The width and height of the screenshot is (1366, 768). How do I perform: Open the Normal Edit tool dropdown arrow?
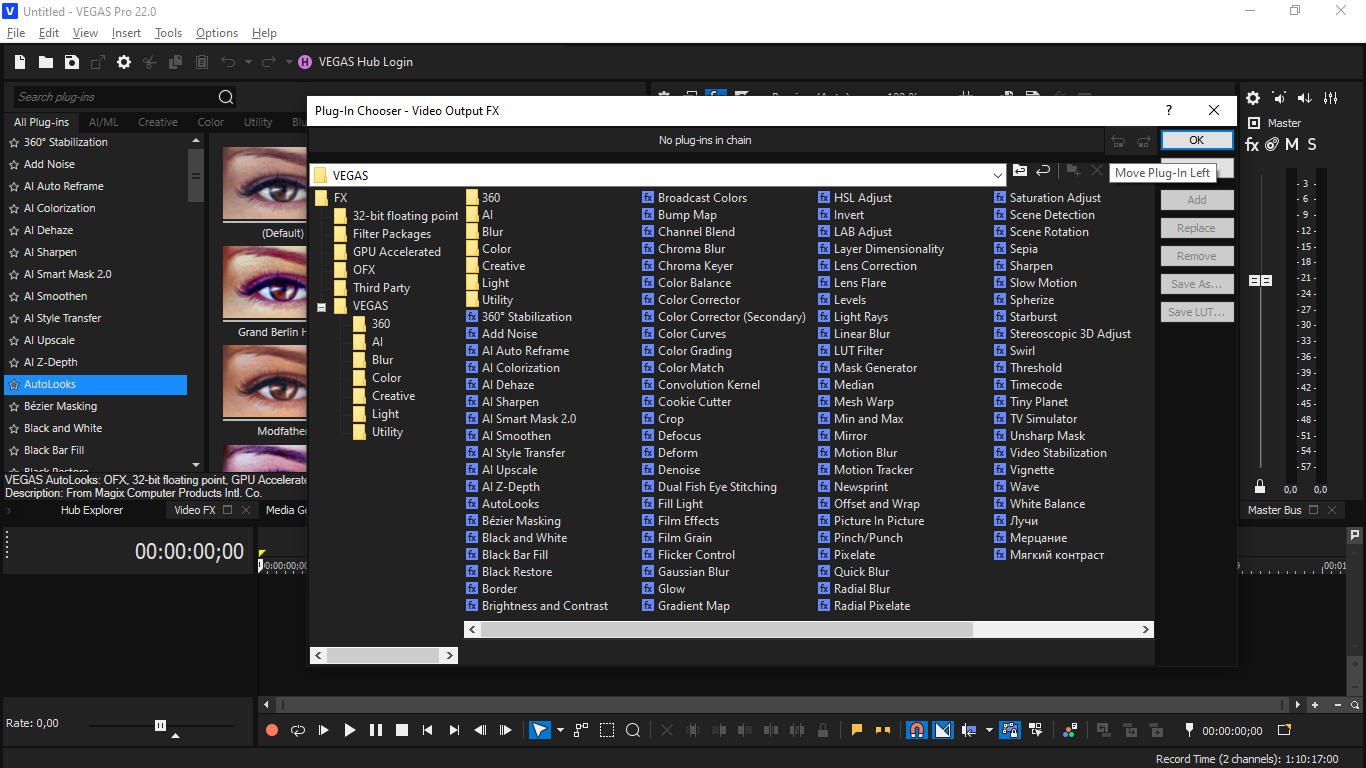point(560,731)
